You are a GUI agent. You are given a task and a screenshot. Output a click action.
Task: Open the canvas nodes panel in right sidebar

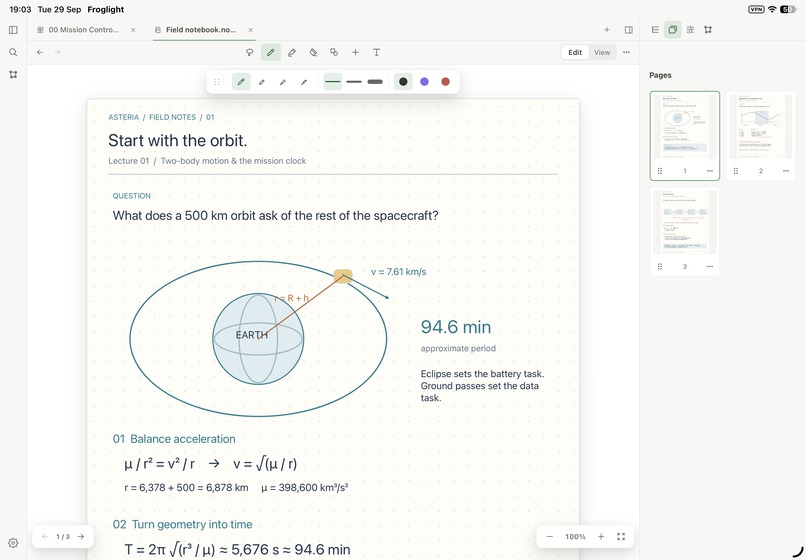pyautogui.click(x=708, y=30)
